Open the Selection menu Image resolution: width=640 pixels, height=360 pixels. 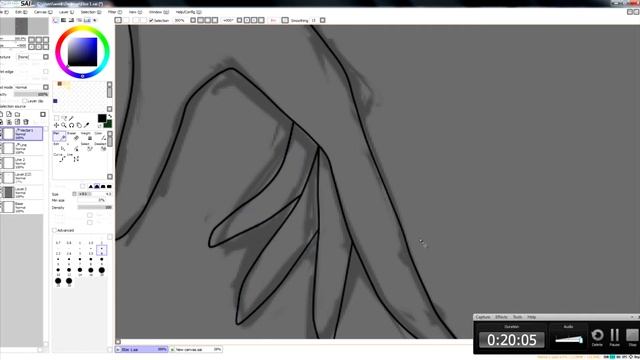[91, 12]
